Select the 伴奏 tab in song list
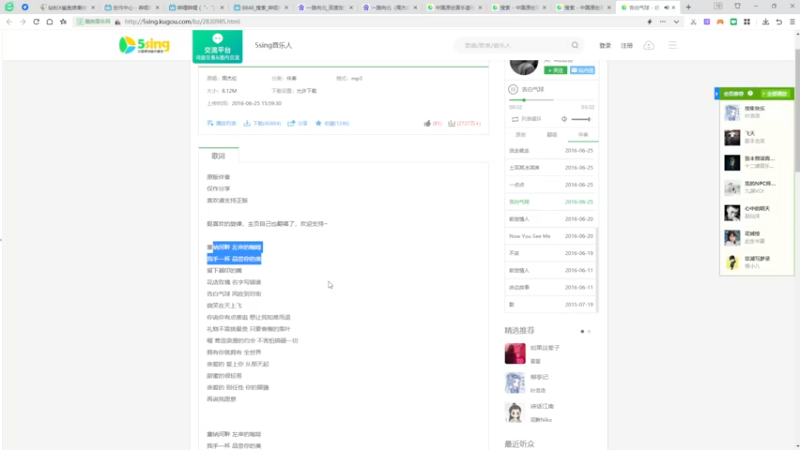The image size is (800, 450). pyautogui.click(x=583, y=135)
